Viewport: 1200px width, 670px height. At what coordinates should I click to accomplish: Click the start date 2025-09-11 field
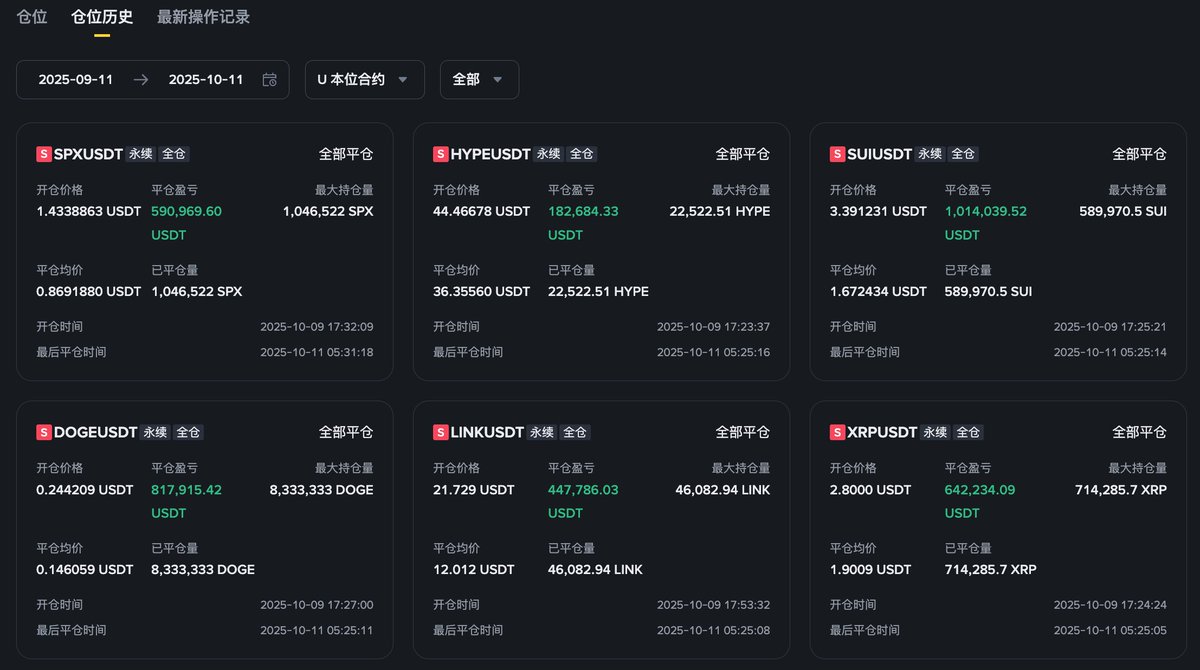click(x=76, y=80)
